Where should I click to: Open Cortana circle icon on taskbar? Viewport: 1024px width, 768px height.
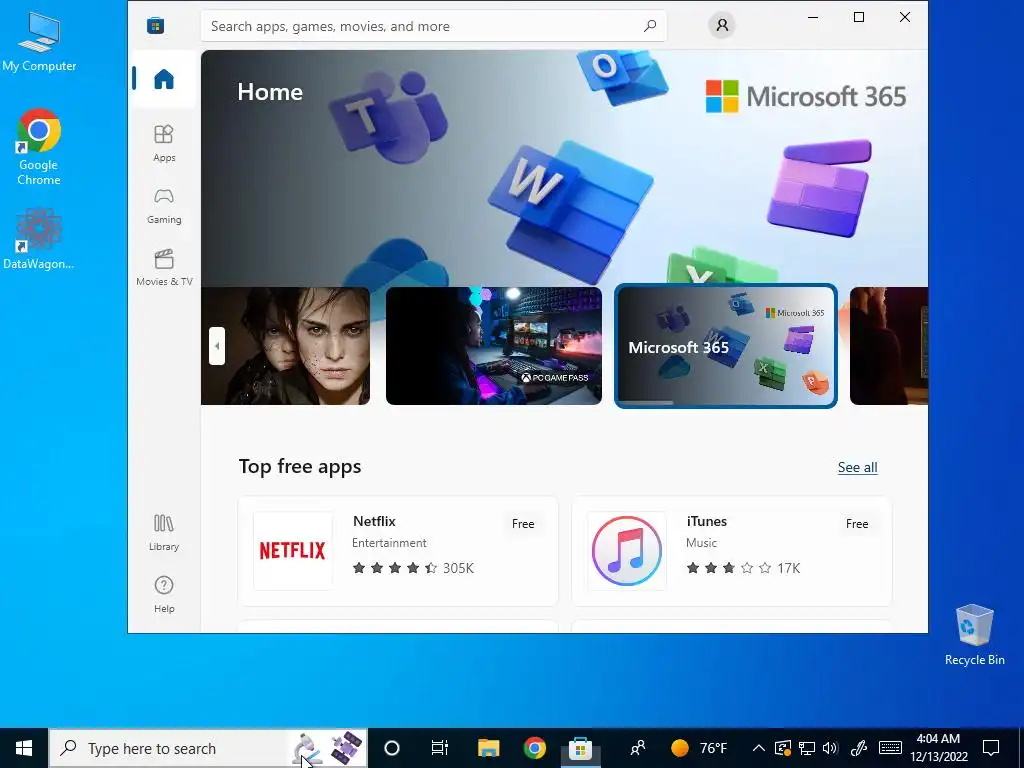coord(392,748)
